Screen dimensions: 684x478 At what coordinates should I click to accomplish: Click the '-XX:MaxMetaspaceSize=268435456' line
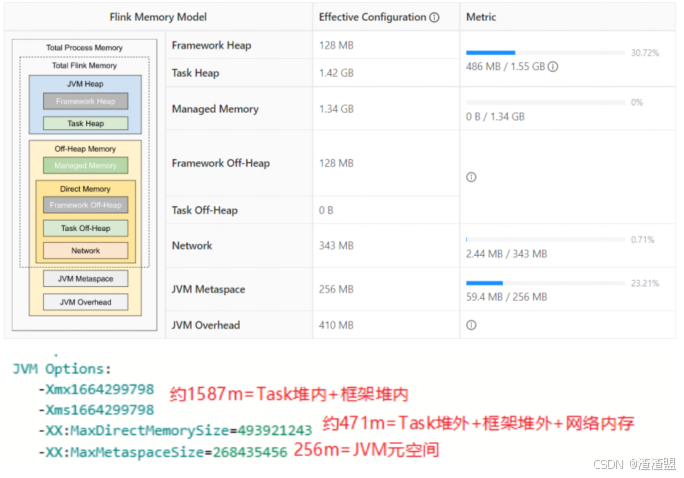coord(163,452)
